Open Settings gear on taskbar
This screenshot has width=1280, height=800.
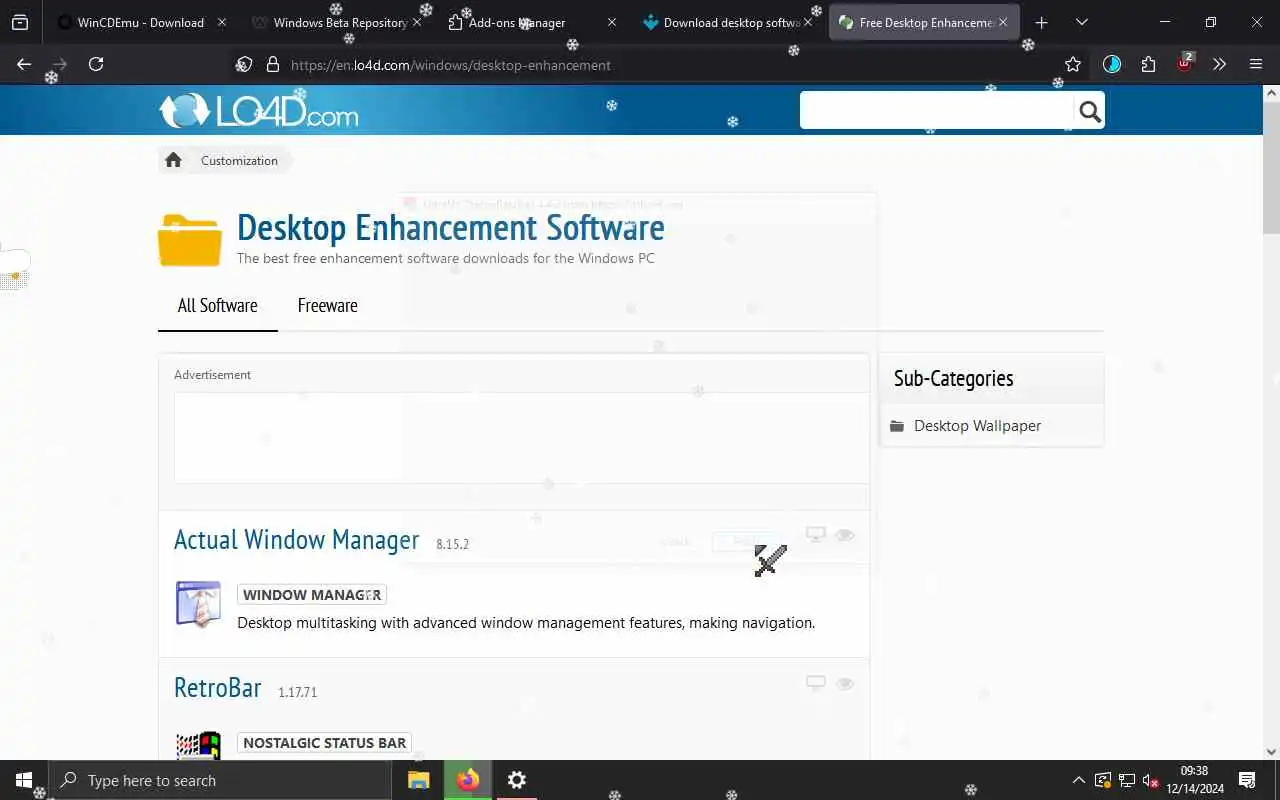pos(516,780)
